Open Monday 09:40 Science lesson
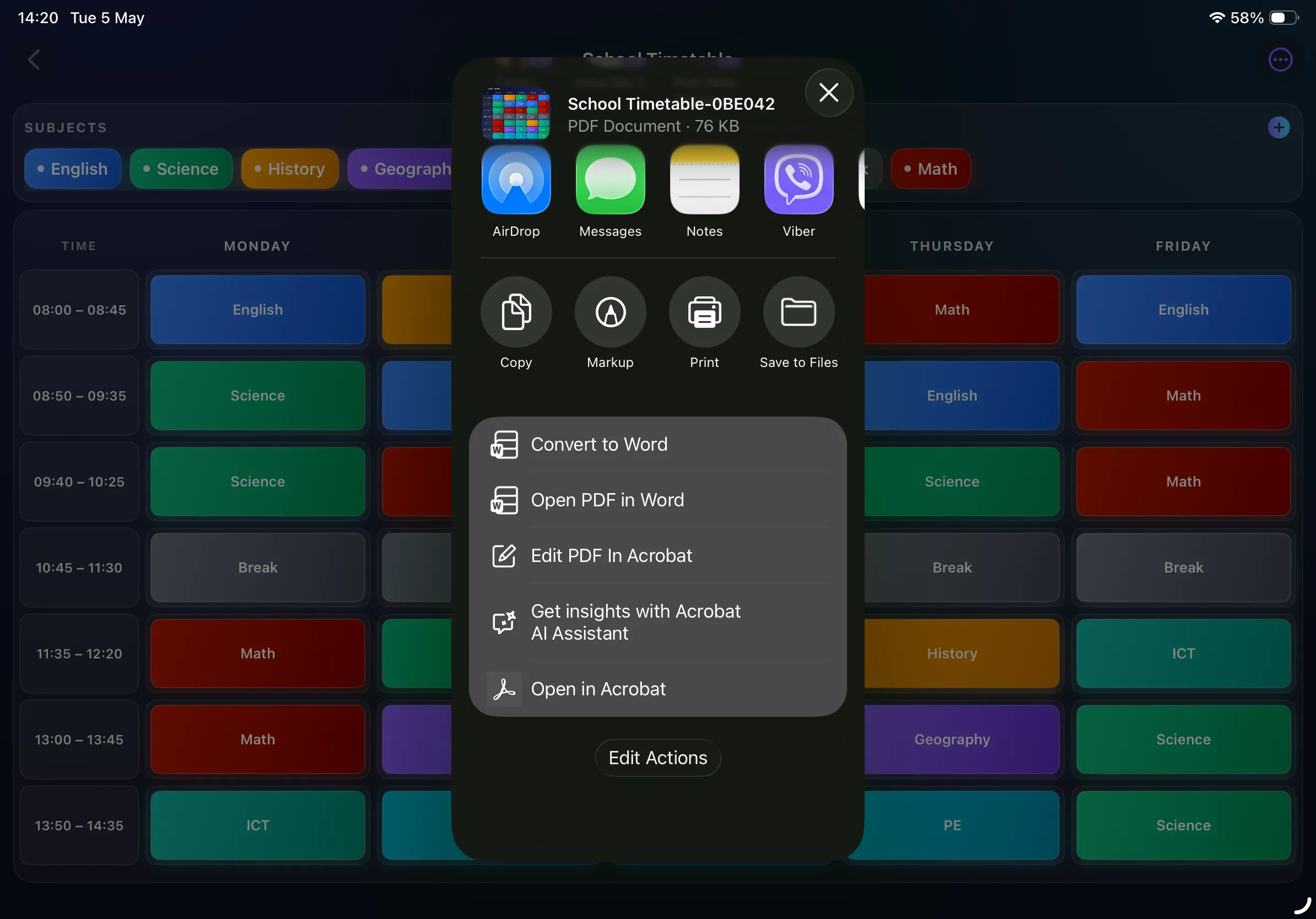This screenshot has width=1316, height=919. point(258,482)
